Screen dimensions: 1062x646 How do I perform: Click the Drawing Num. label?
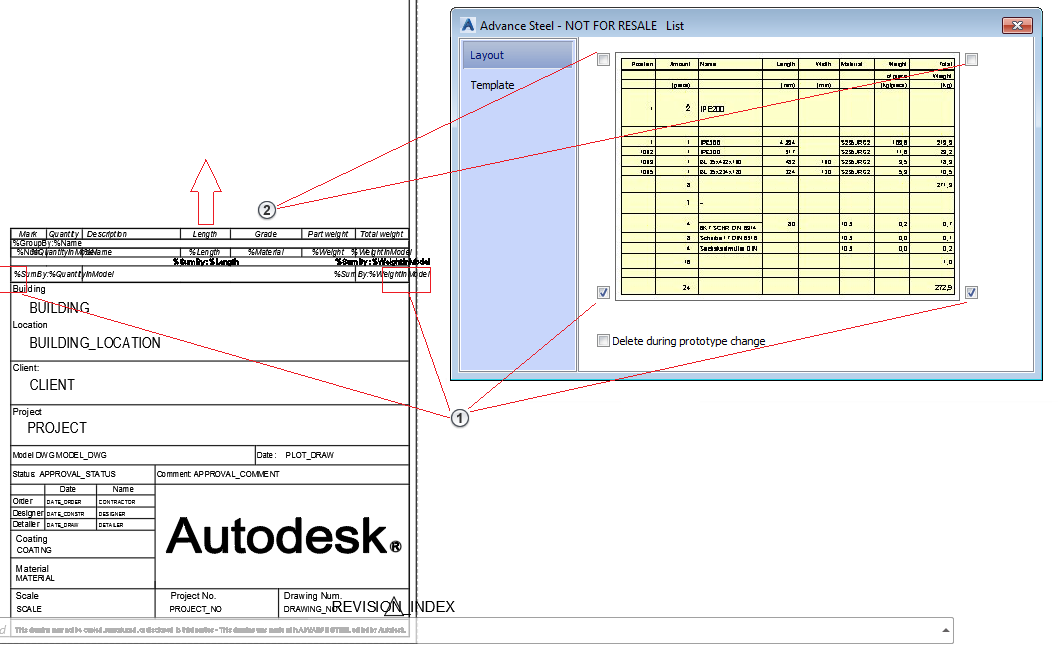312,596
